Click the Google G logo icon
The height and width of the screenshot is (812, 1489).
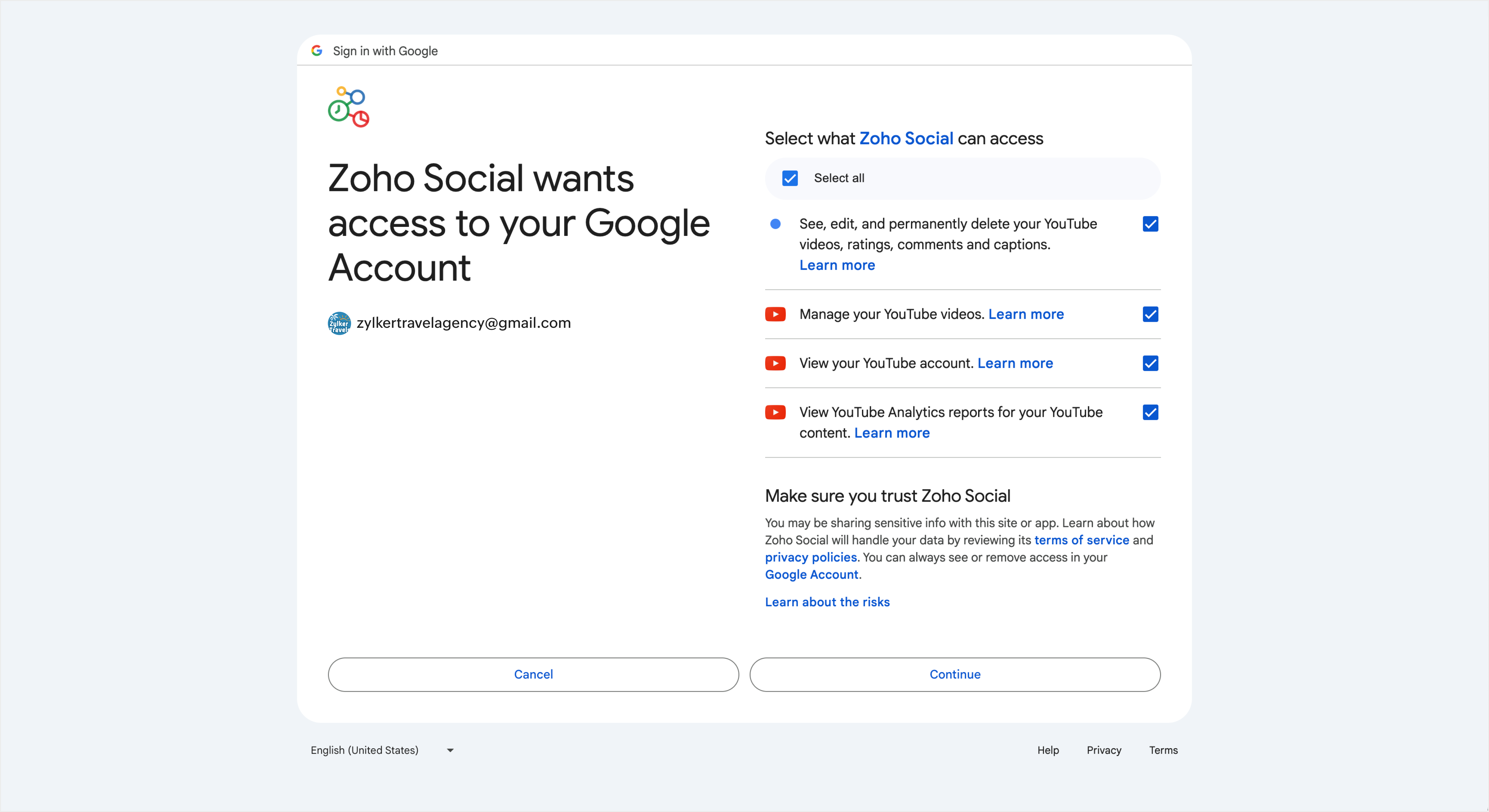coord(317,51)
